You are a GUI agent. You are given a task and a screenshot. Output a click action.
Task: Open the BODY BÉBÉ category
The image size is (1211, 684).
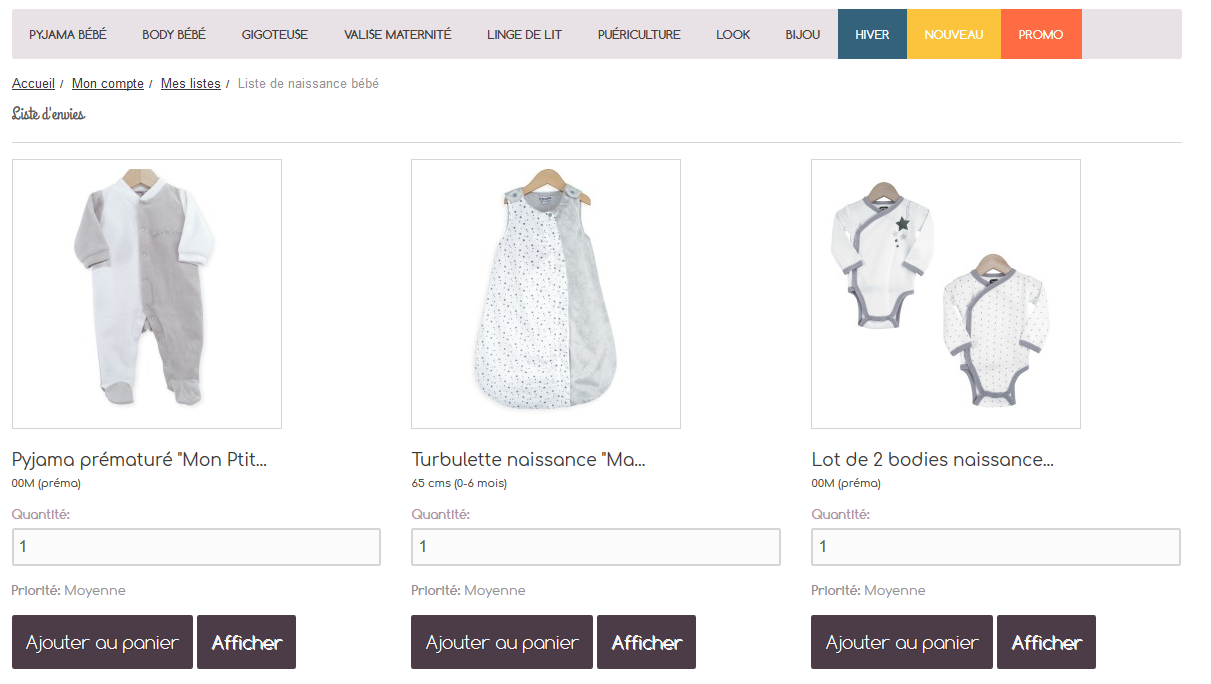point(174,34)
